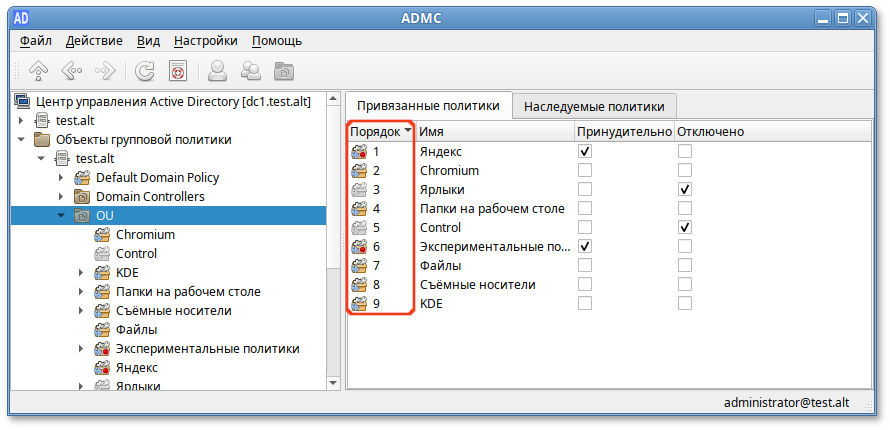
Task: Uncheck Принудительно for Экспериментальные политики
Action: click(585, 246)
